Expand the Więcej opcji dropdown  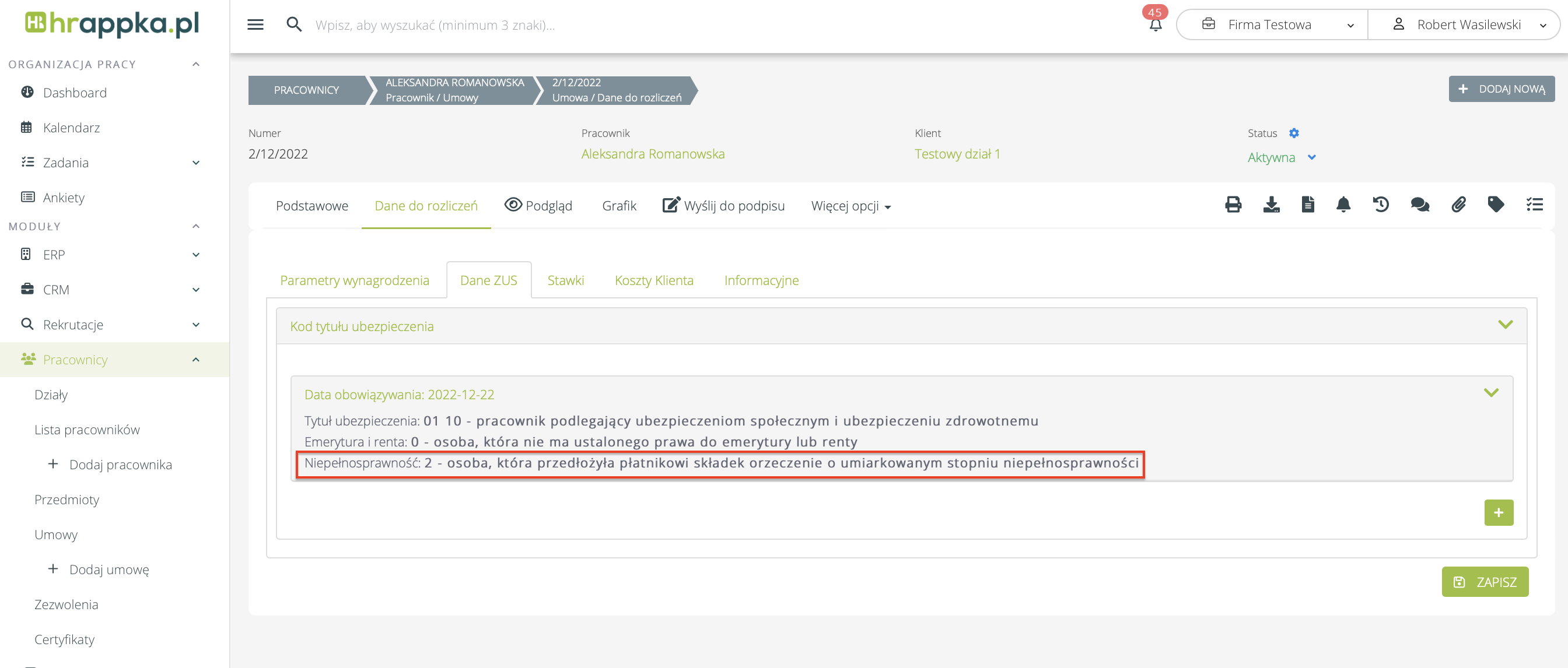coord(850,206)
